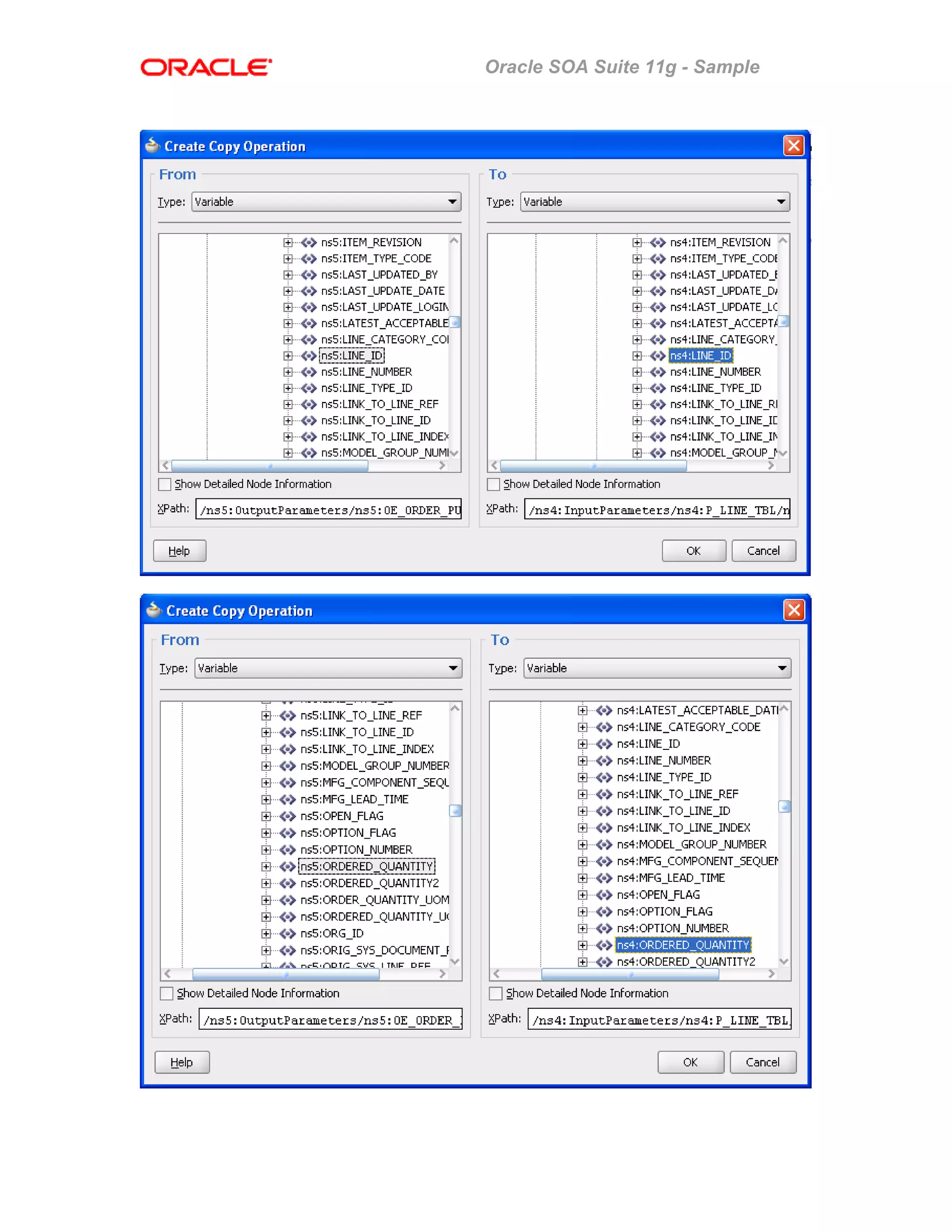The width and height of the screenshot is (952, 1232).
Task: Select ns4:LINE_TYPE_ID row in bottom To tree
Action: point(664,778)
